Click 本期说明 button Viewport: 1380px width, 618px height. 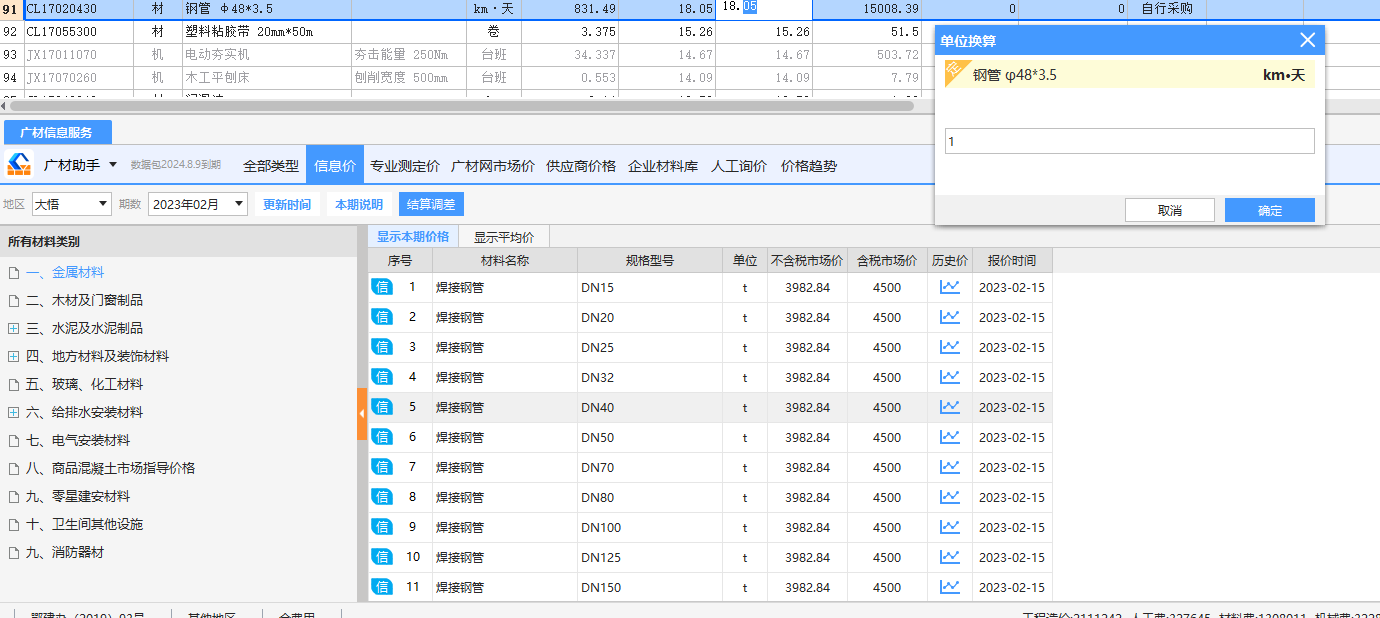[359, 204]
